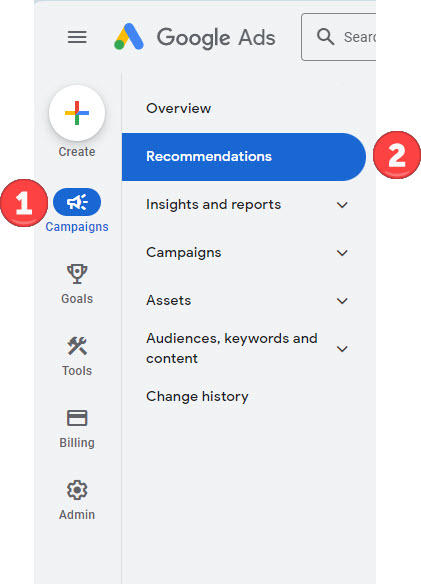Click the Billing label text
Screen dimensions: 421x584
pyautogui.click(x=77, y=443)
